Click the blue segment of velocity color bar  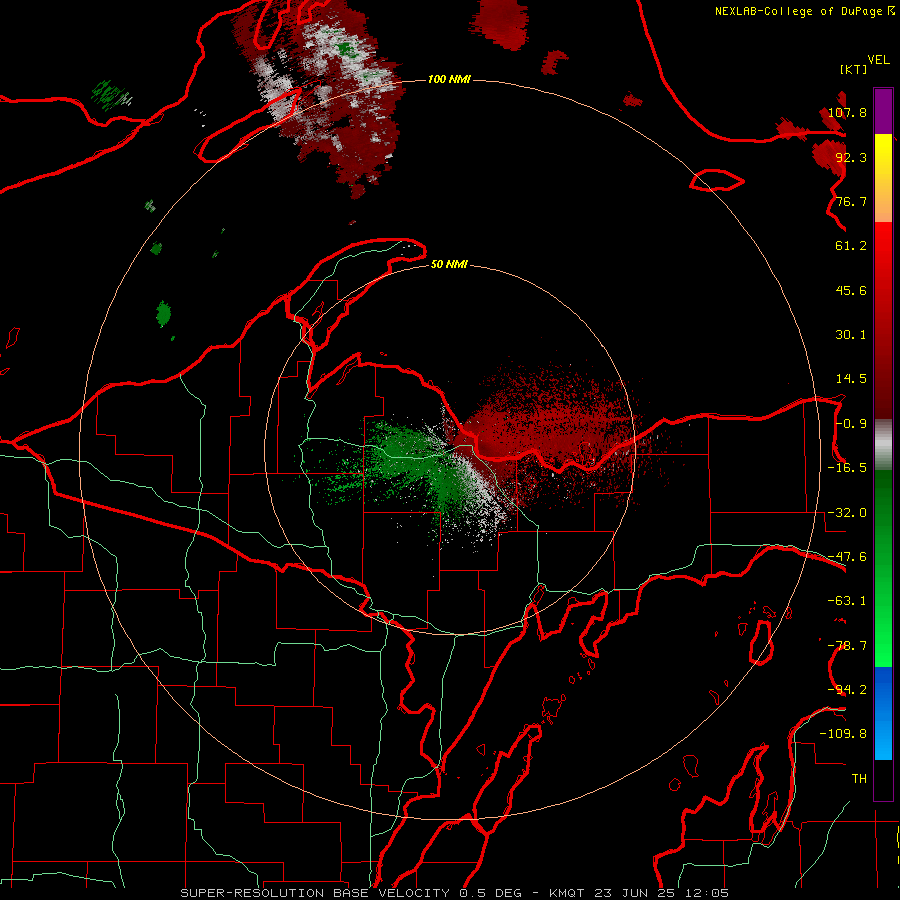(883, 713)
